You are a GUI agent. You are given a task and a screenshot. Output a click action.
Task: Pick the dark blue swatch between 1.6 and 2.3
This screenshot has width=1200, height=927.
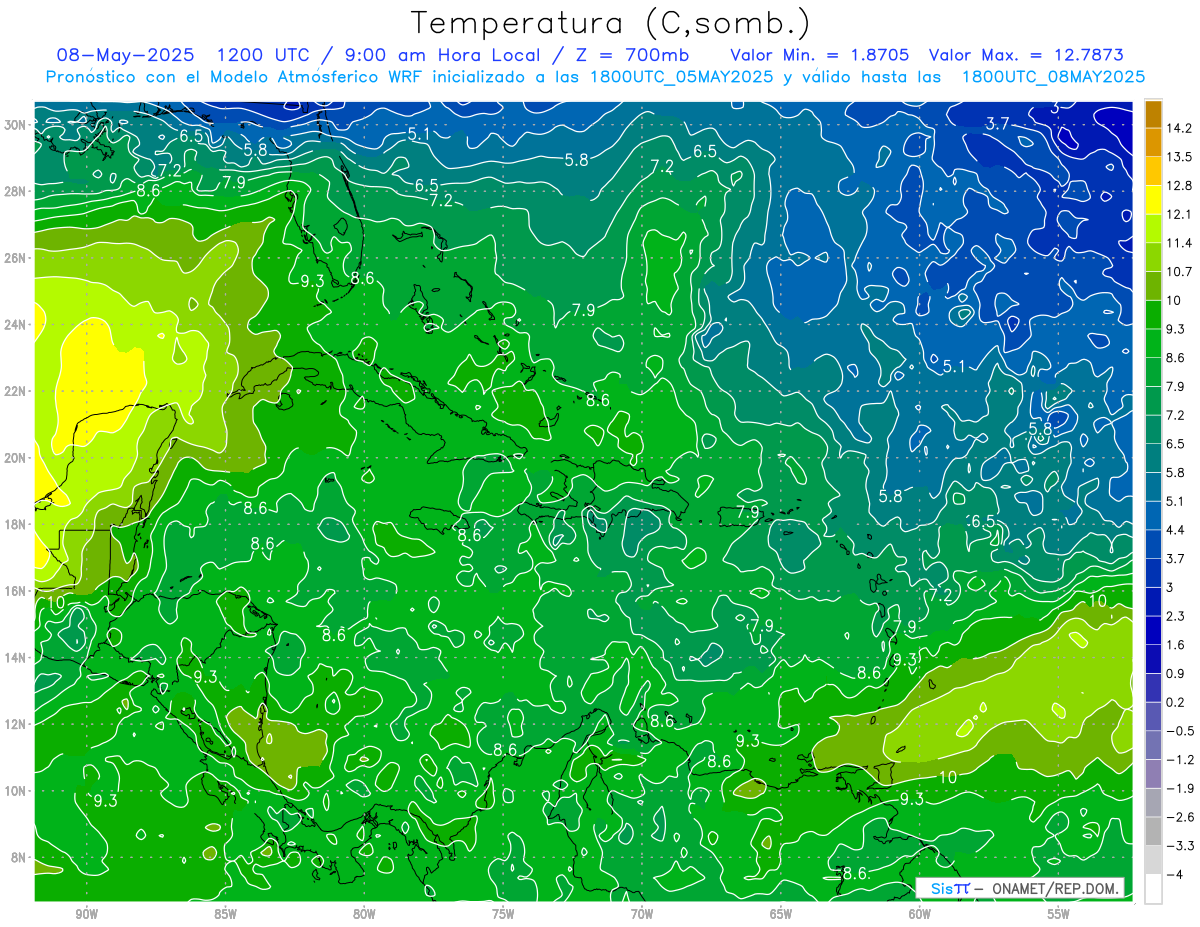tap(1153, 630)
